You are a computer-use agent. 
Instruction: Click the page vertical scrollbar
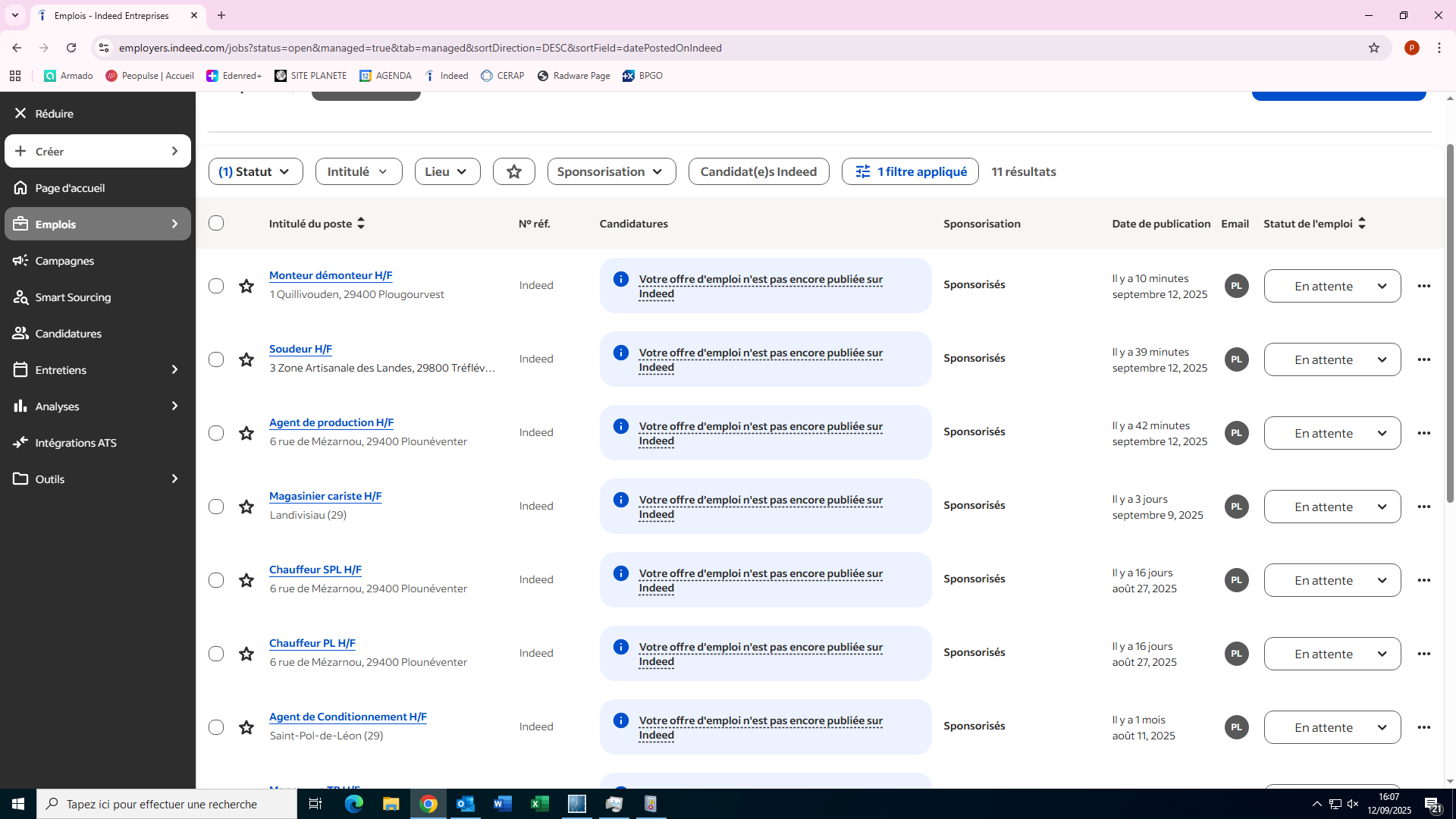tap(1450, 323)
